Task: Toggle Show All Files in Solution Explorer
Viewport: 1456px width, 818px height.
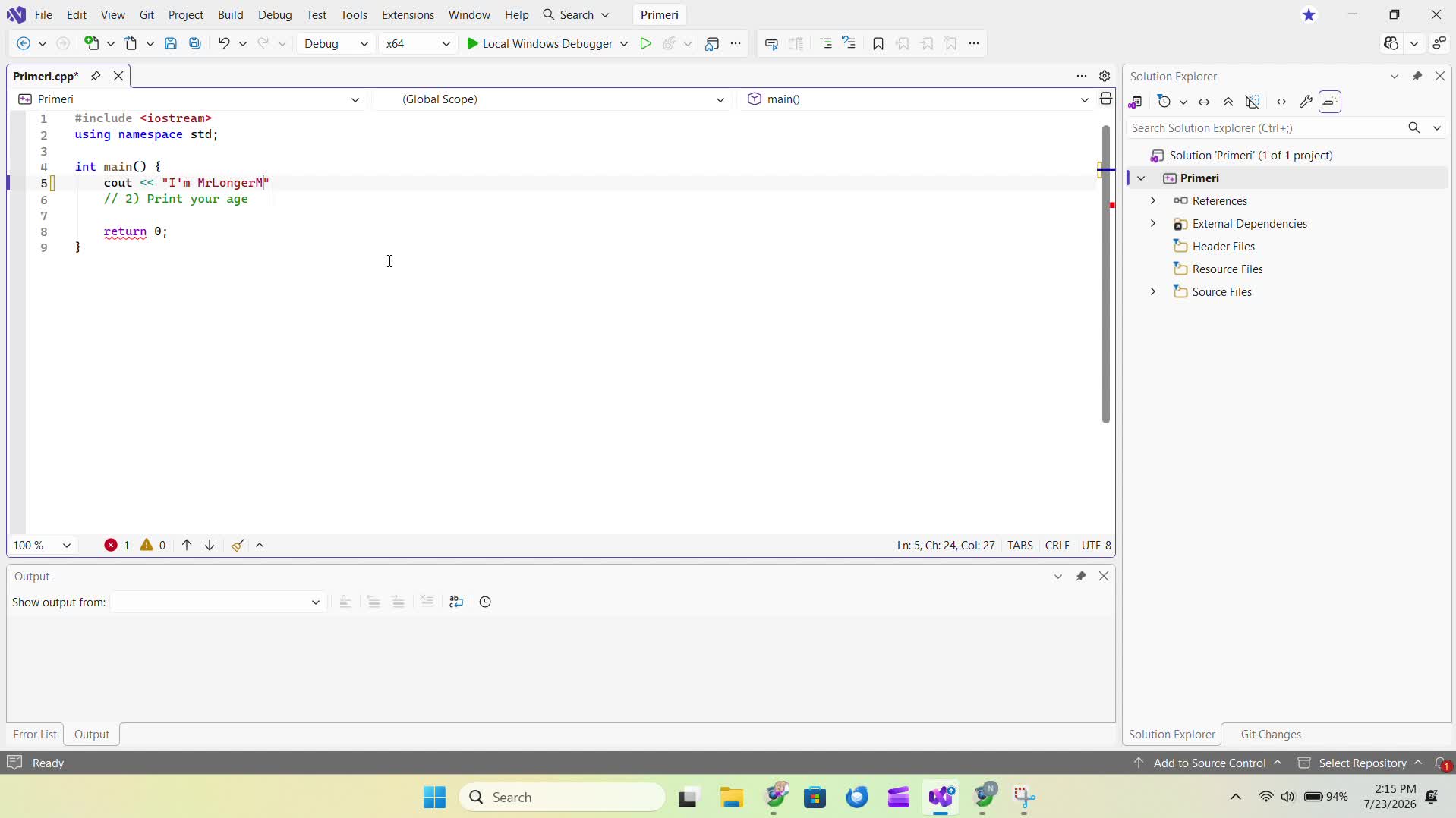Action: point(1253,102)
